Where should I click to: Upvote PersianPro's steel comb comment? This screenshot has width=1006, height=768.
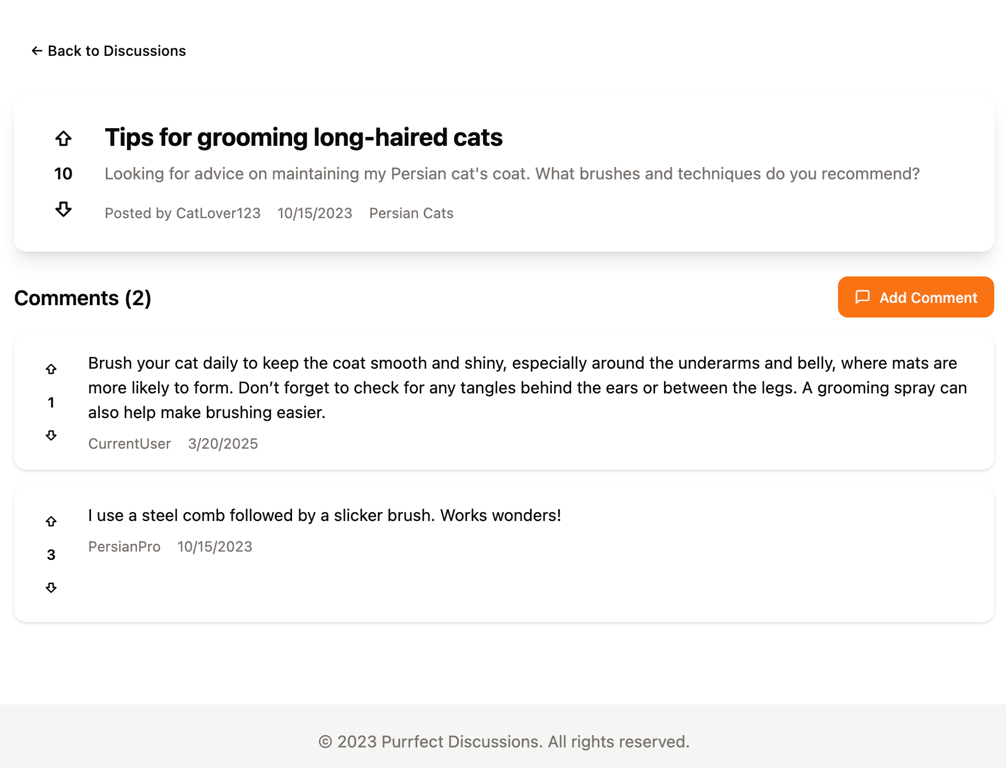pyautogui.click(x=51, y=521)
